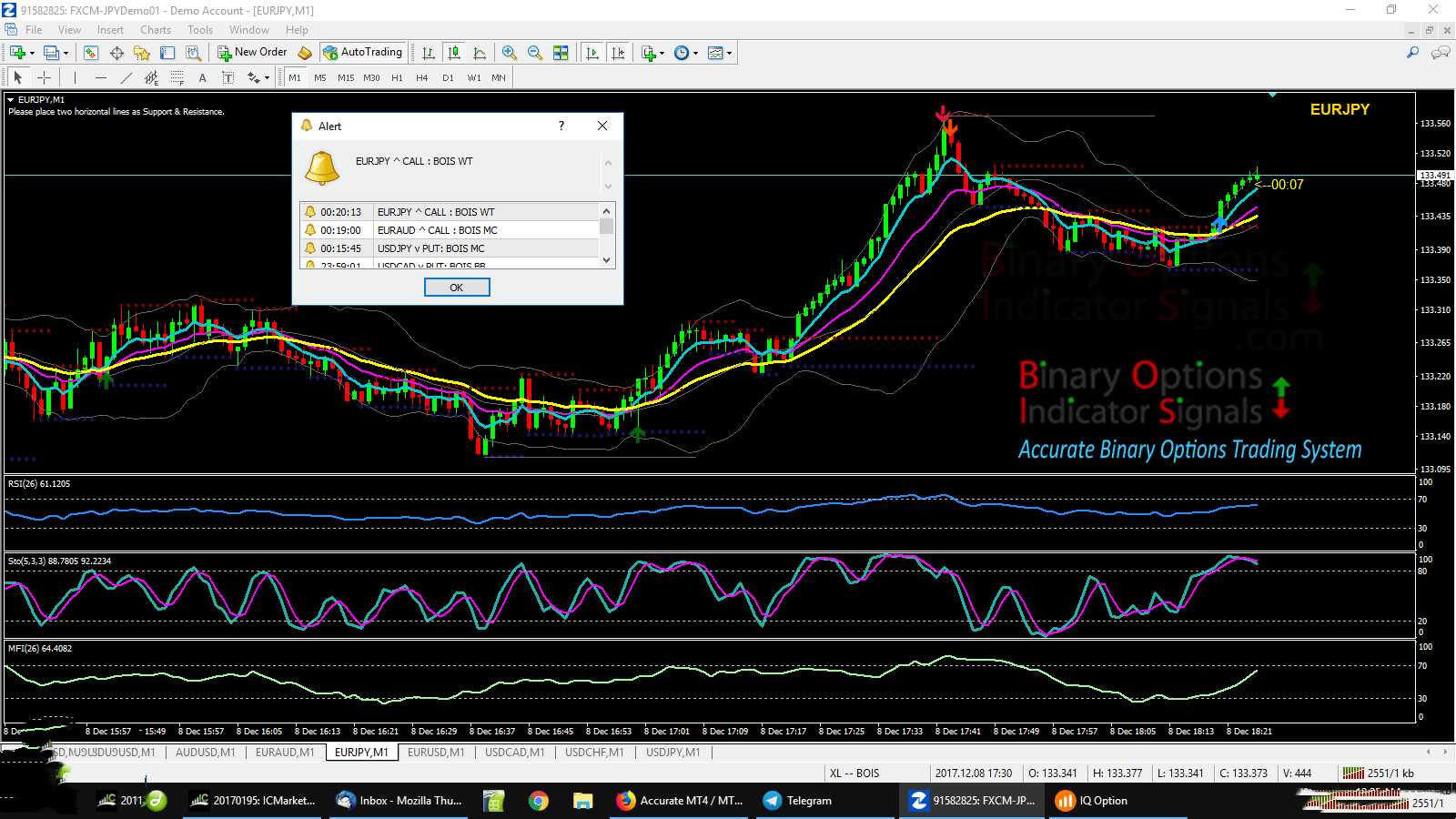
Task: Switch chart to Bar Chart mode
Action: [428, 53]
